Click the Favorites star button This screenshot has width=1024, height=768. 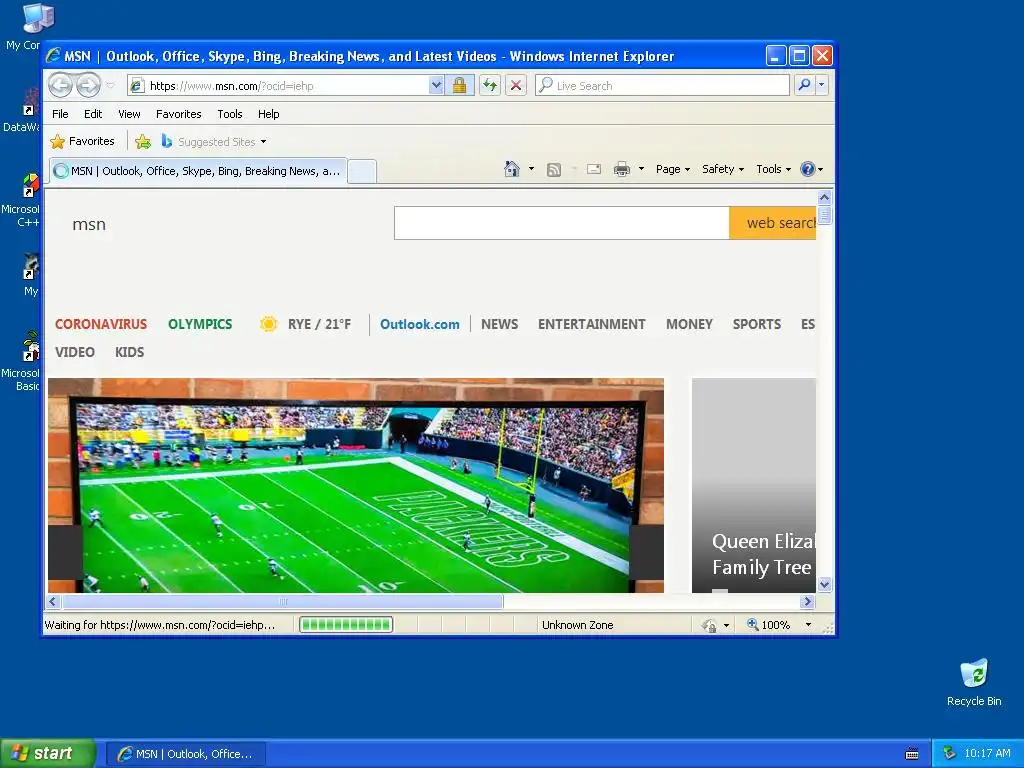83,141
